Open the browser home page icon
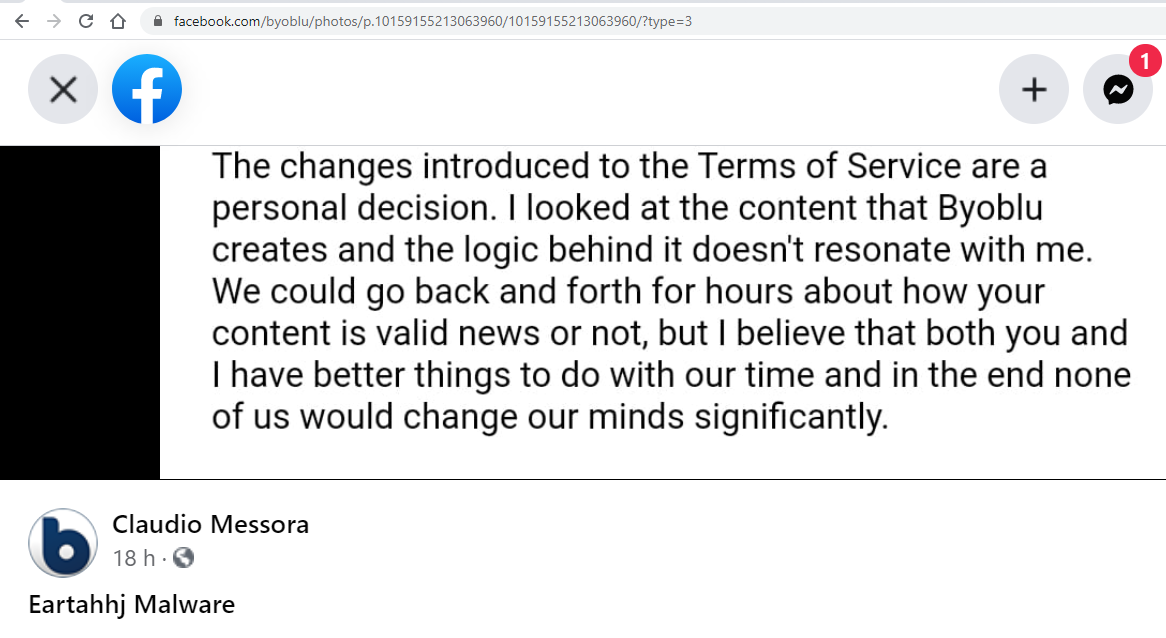This screenshot has height=638, width=1166. coord(117,21)
